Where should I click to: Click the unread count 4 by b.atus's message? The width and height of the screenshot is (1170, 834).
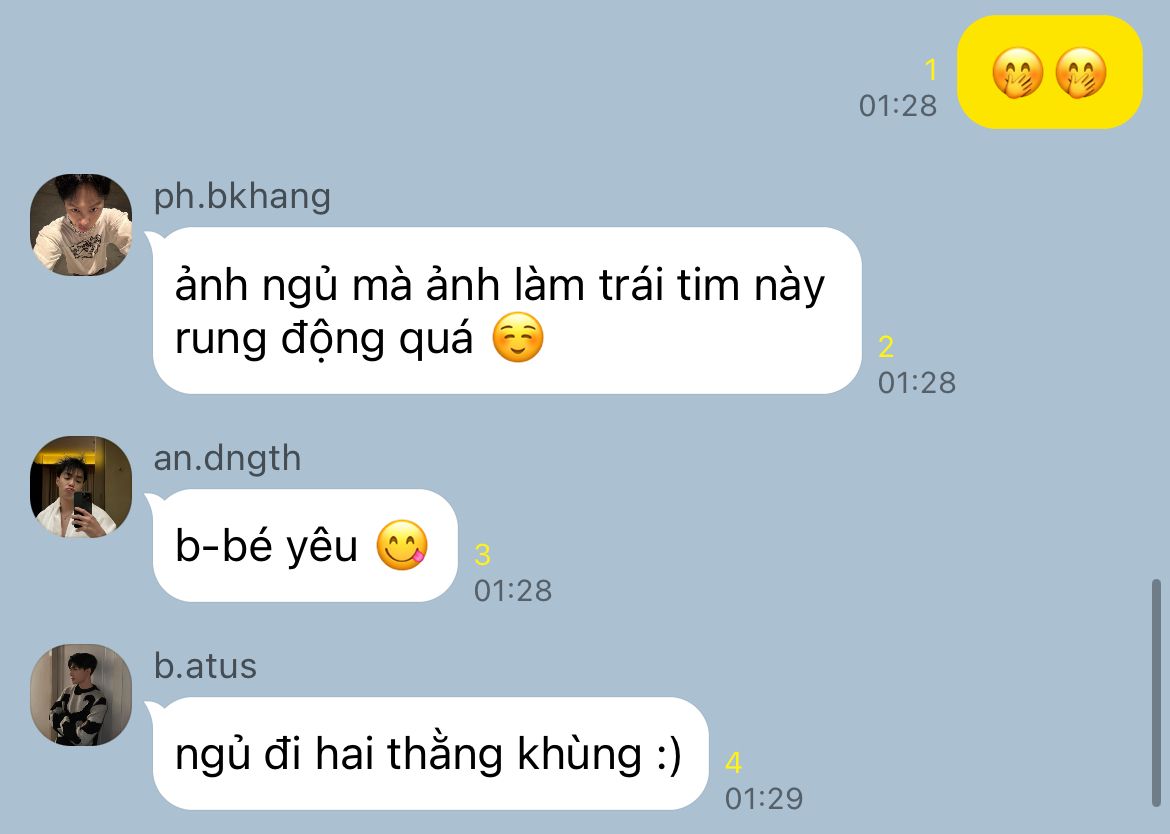click(x=733, y=763)
